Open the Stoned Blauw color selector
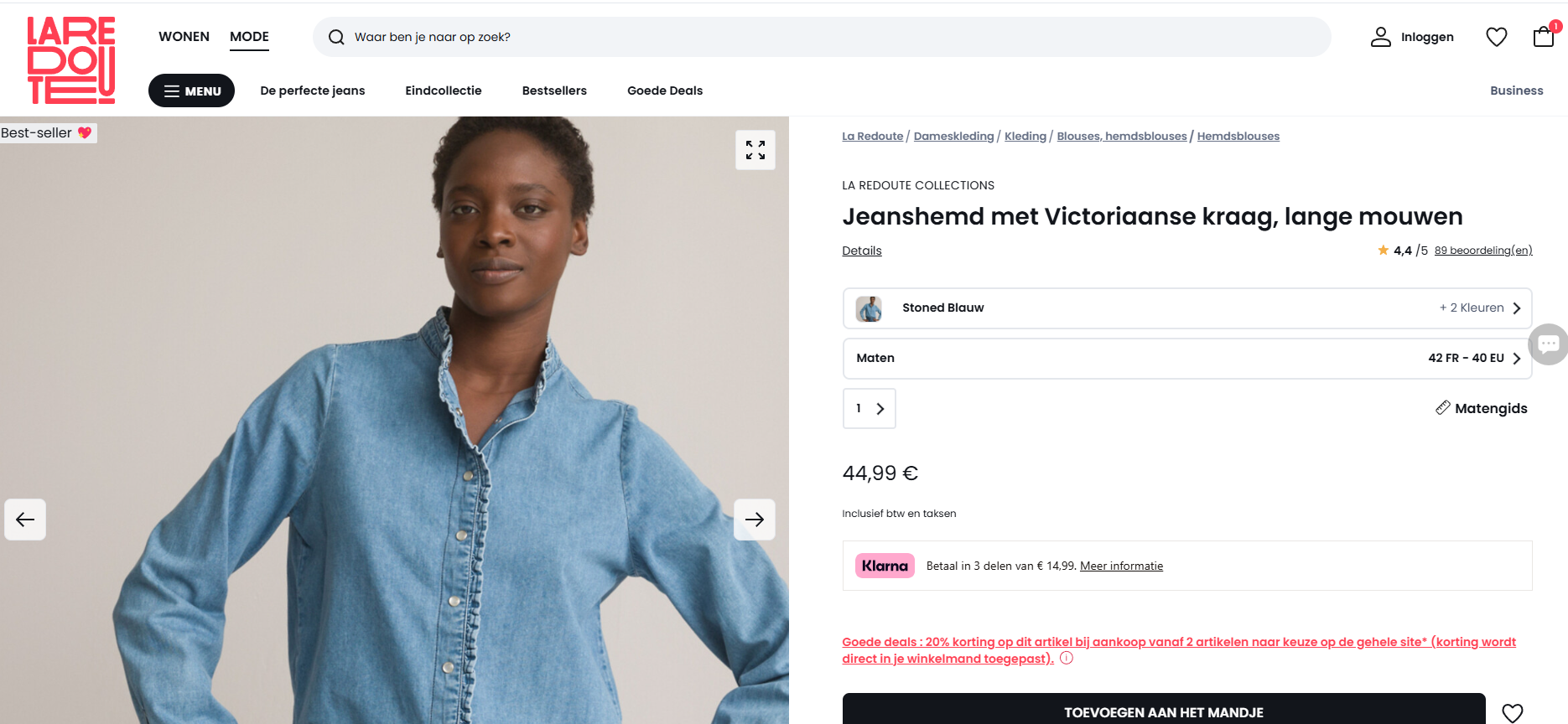The image size is (1568, 724). click(x=1186, y=308)
